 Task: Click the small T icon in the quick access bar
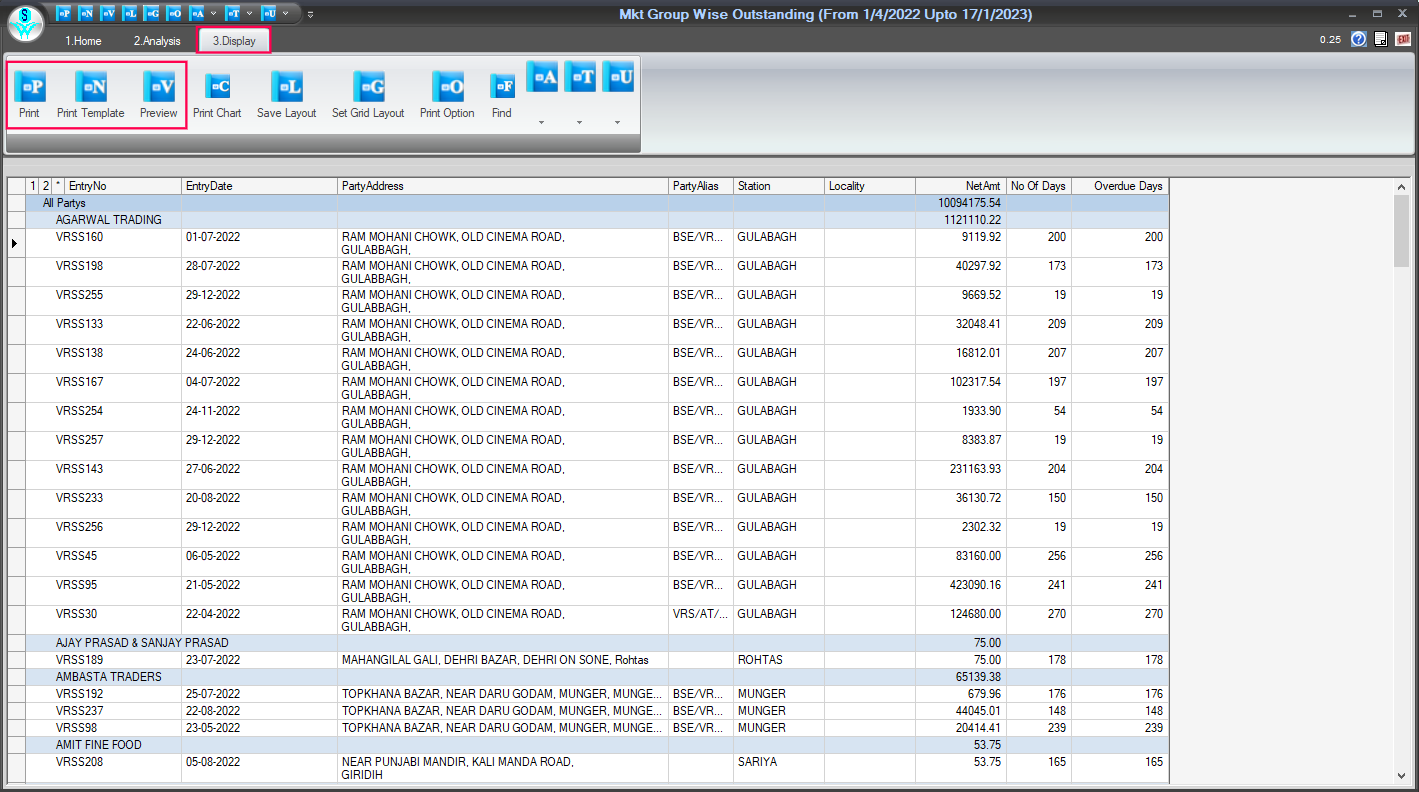[233, 13]
